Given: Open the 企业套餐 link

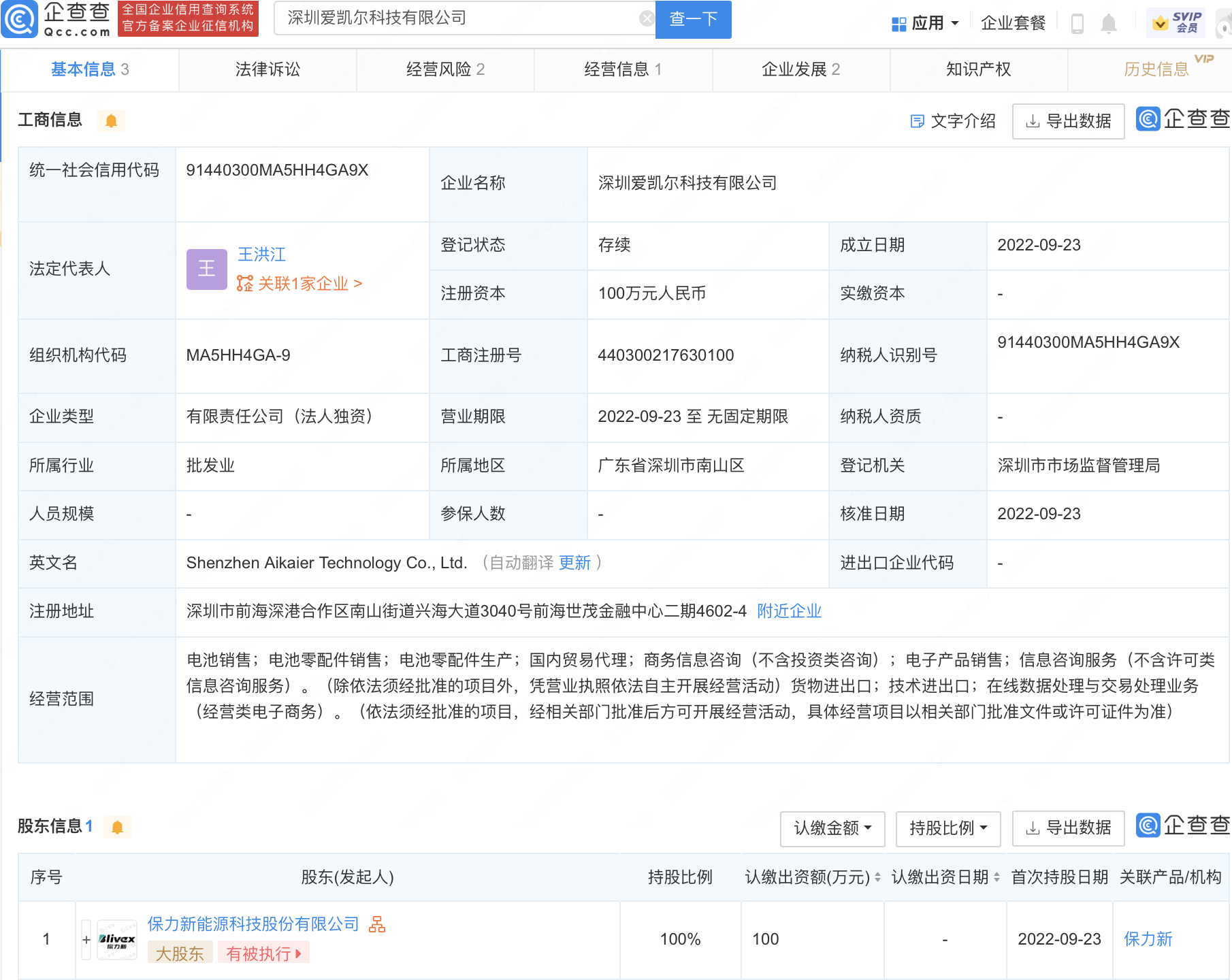Looking at the screenshot, I should pyautogui.click(x=1013, y=24).
